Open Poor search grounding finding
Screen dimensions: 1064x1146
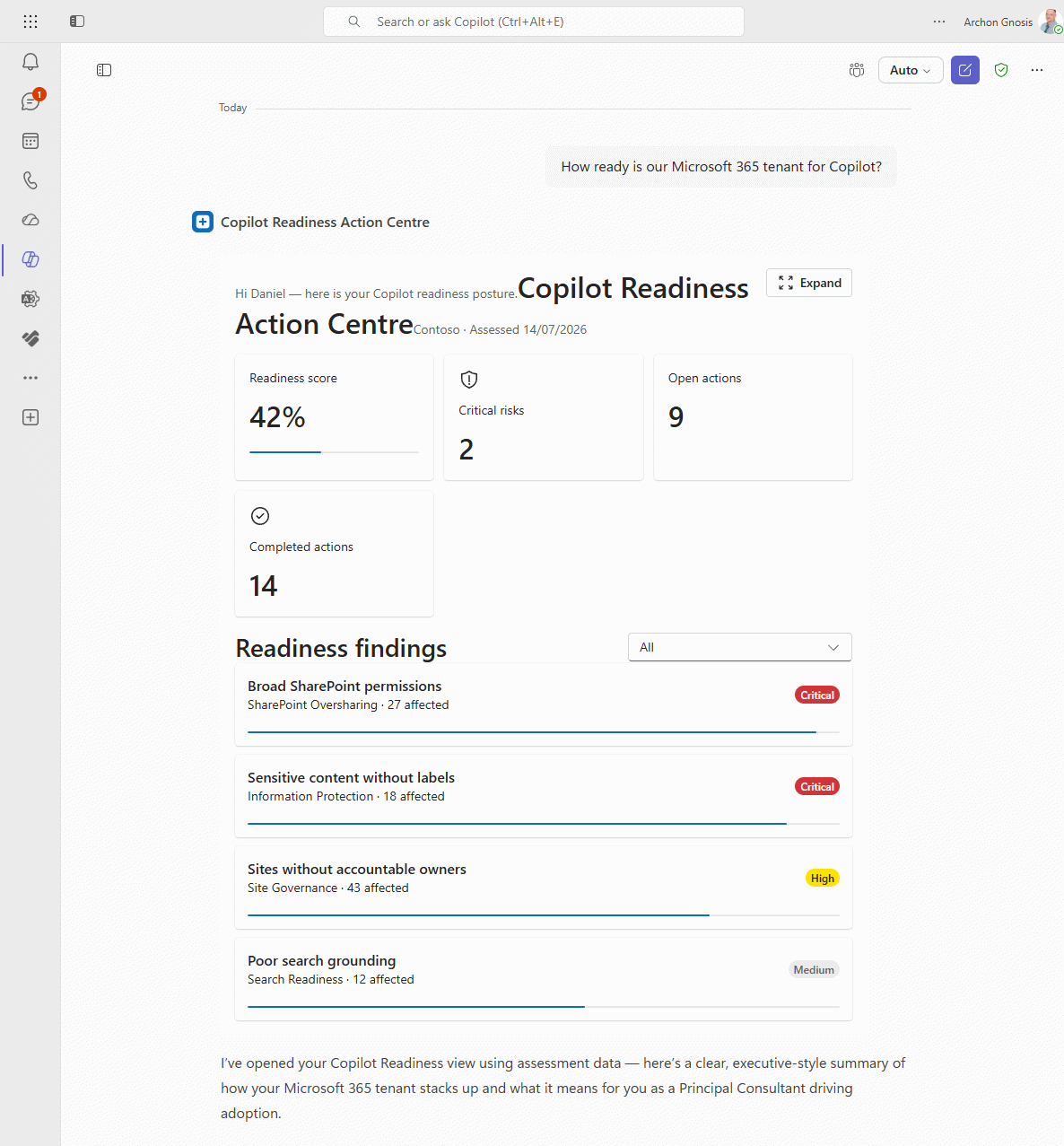(544, 979)
